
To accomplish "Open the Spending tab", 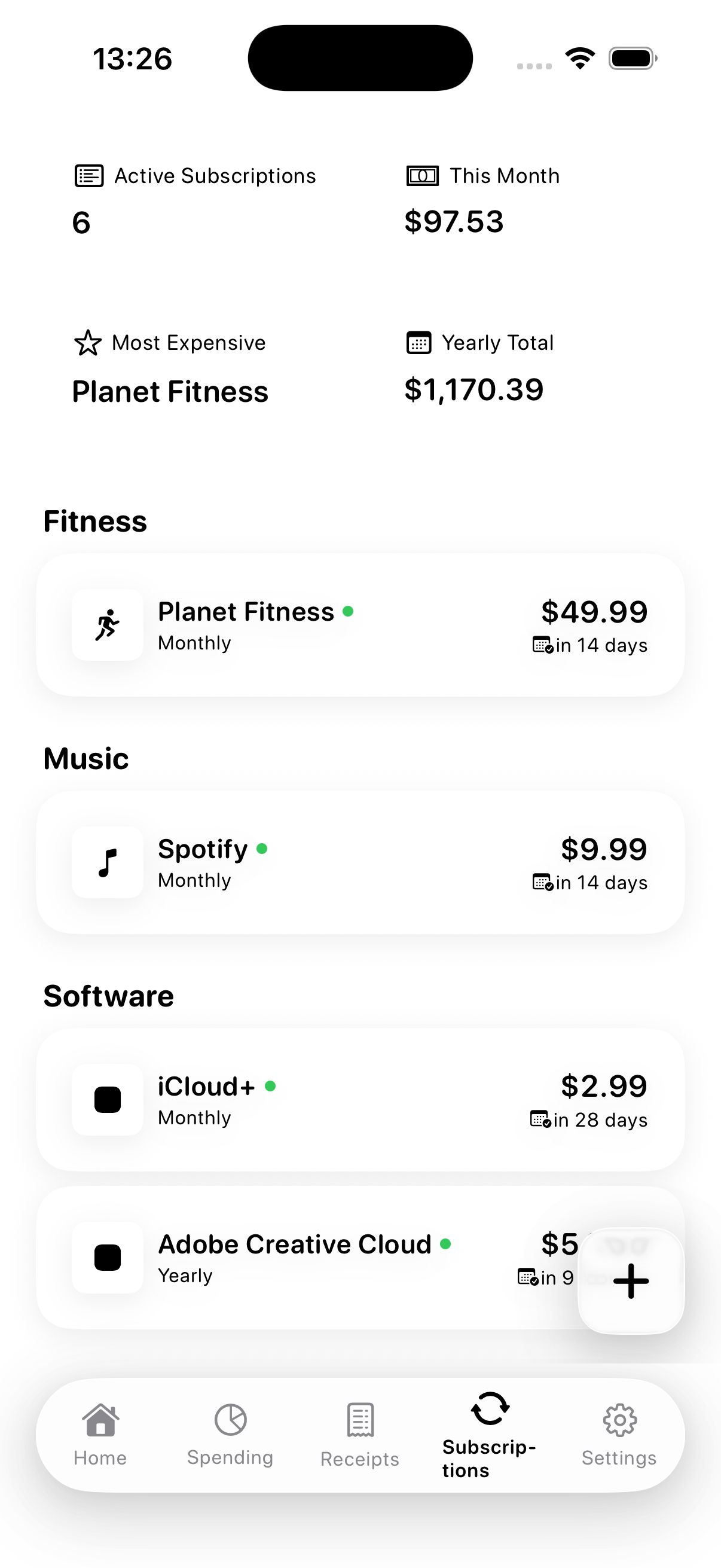I will tap(230, 1435).
